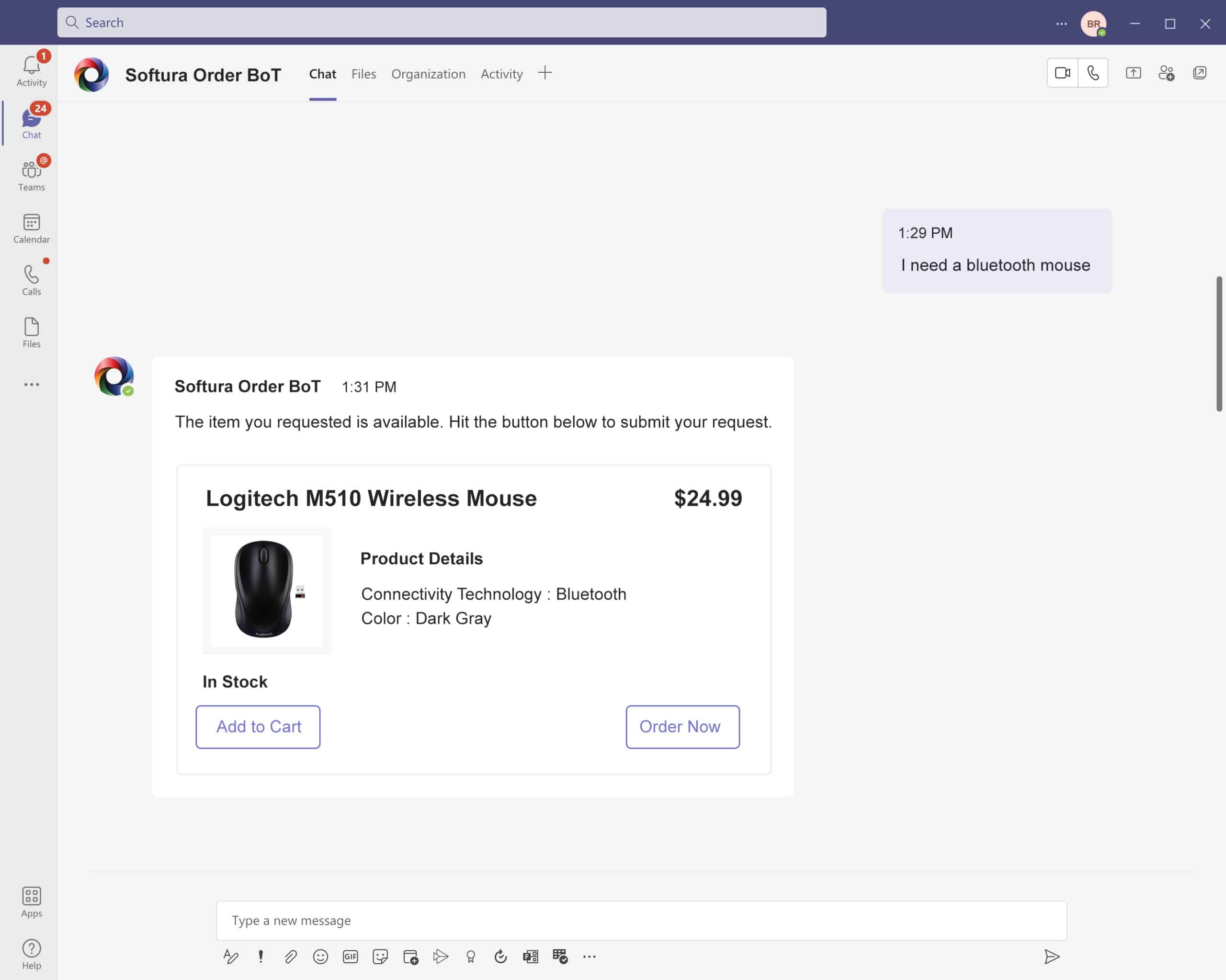Open Files in the left sidebar
Image resolution: width=1226 pixels, height=980 pixels.
point(31,333)
